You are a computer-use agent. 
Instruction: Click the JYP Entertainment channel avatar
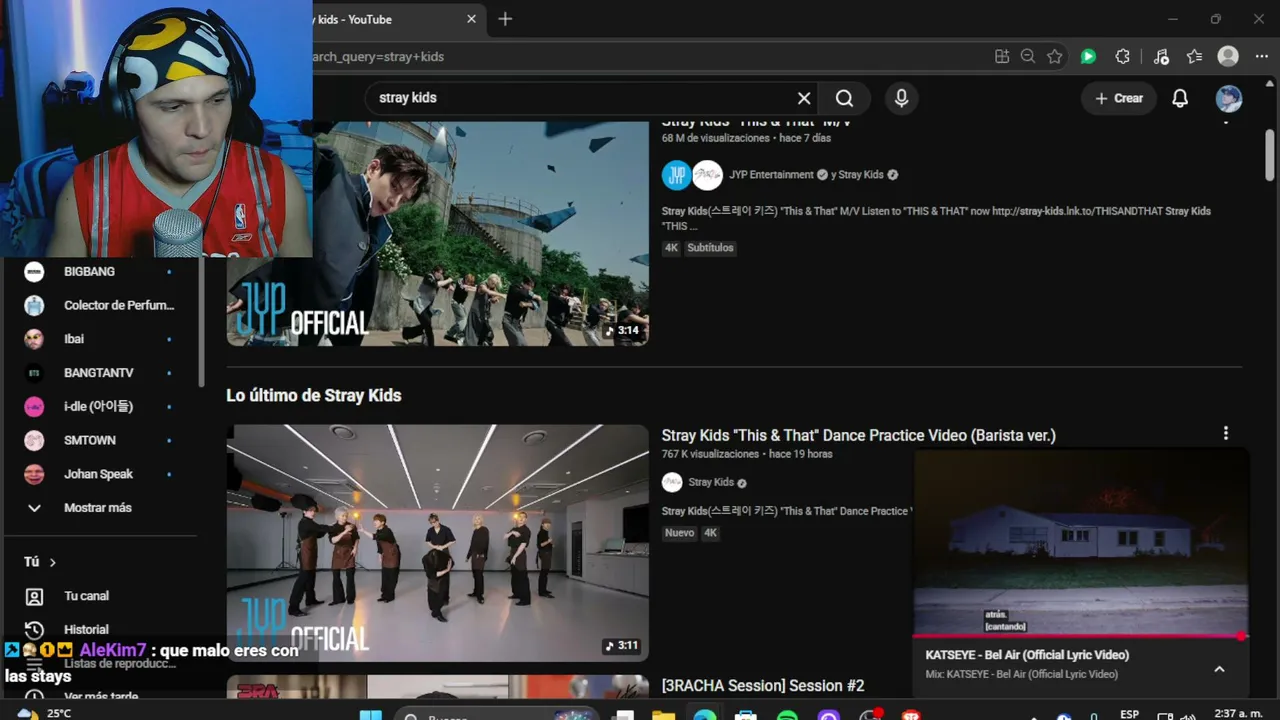[677, 175]
